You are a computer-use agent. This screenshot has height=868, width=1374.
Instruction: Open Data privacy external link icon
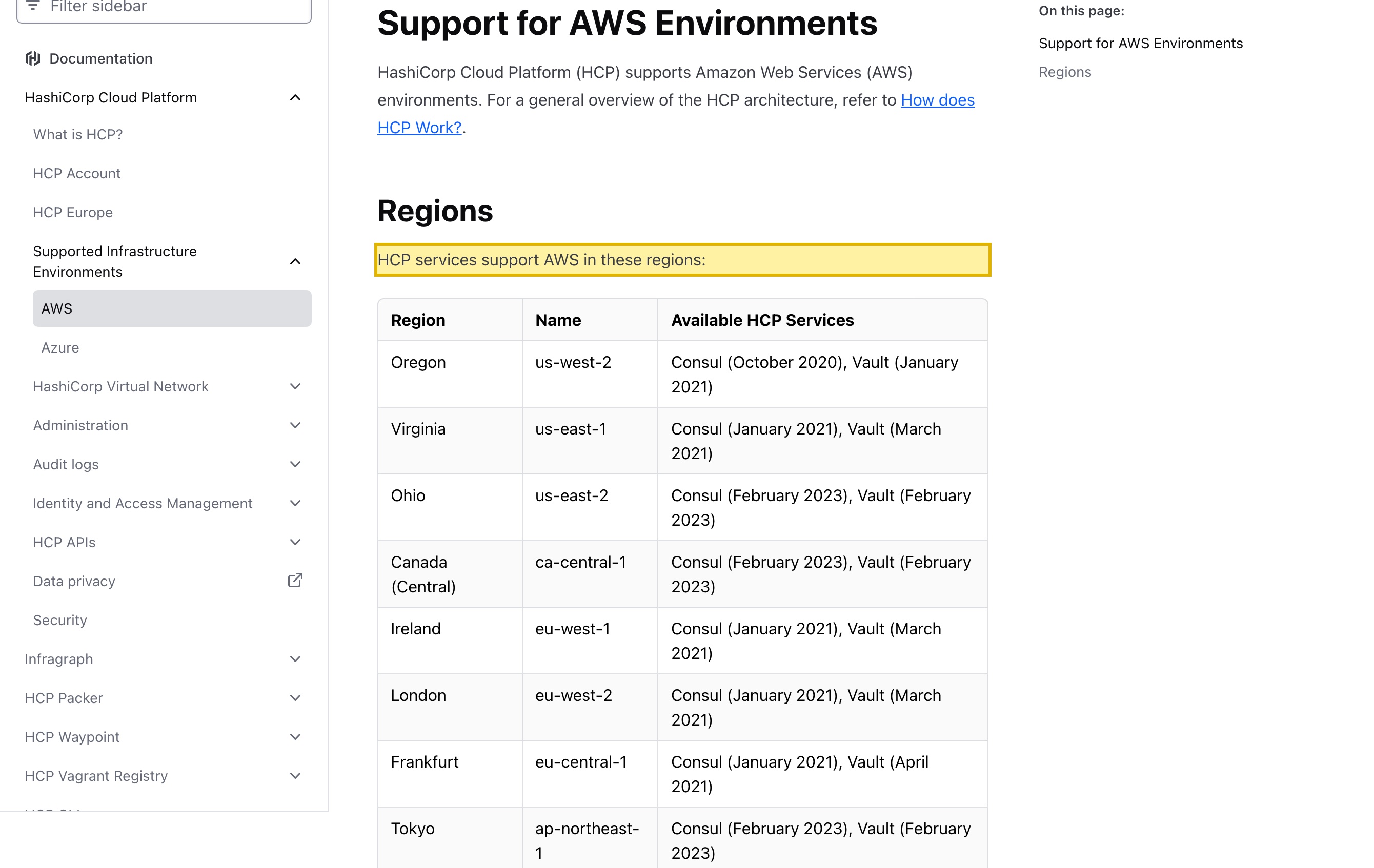[x=295, y=581]
